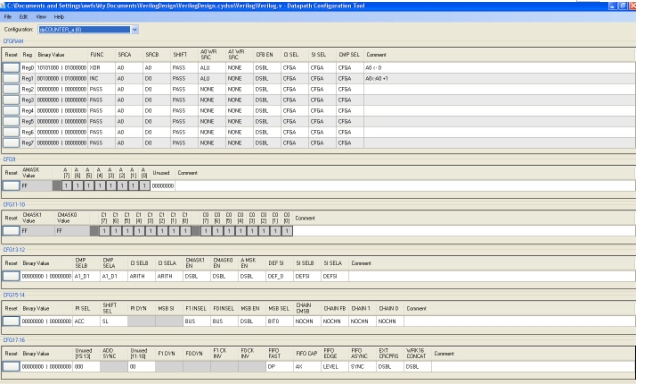Click the CMASK0 Value FF cell
This screenshot has width=650, height=384.
click(72, 231)
